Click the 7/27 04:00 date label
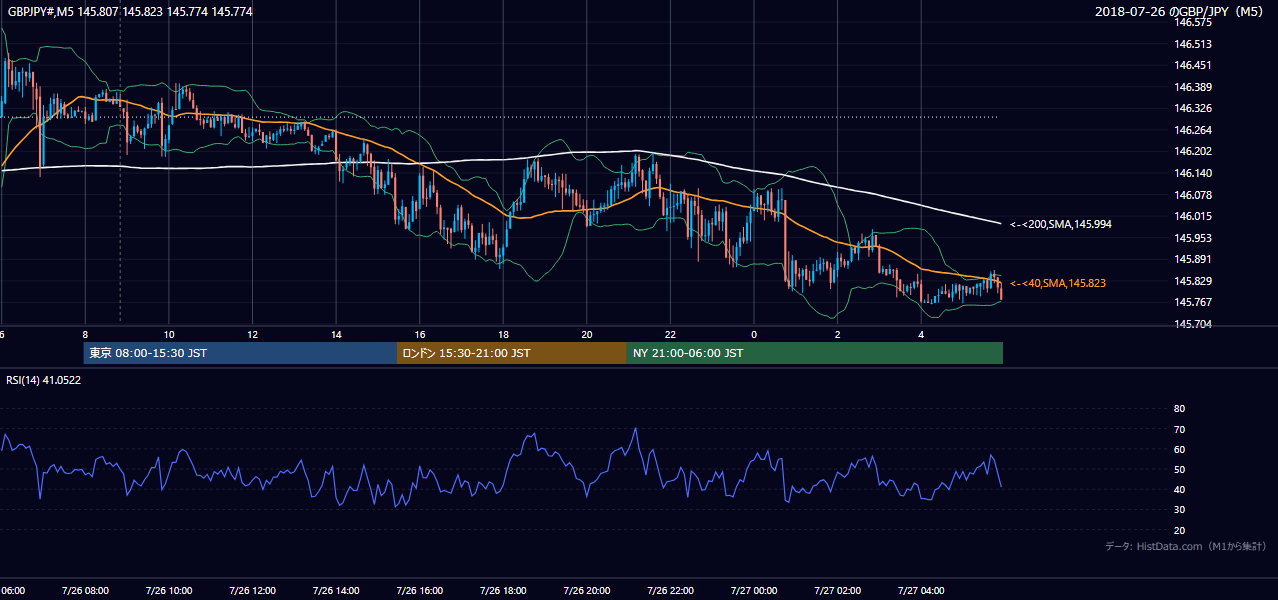The width and height of the screenshot is (1278, 600). coord(921,591)
